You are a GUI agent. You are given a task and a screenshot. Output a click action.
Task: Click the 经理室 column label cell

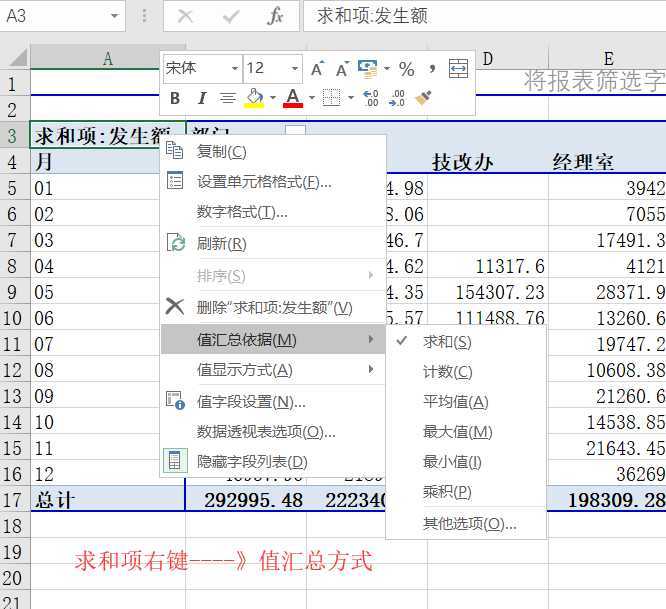pos(607,161)
